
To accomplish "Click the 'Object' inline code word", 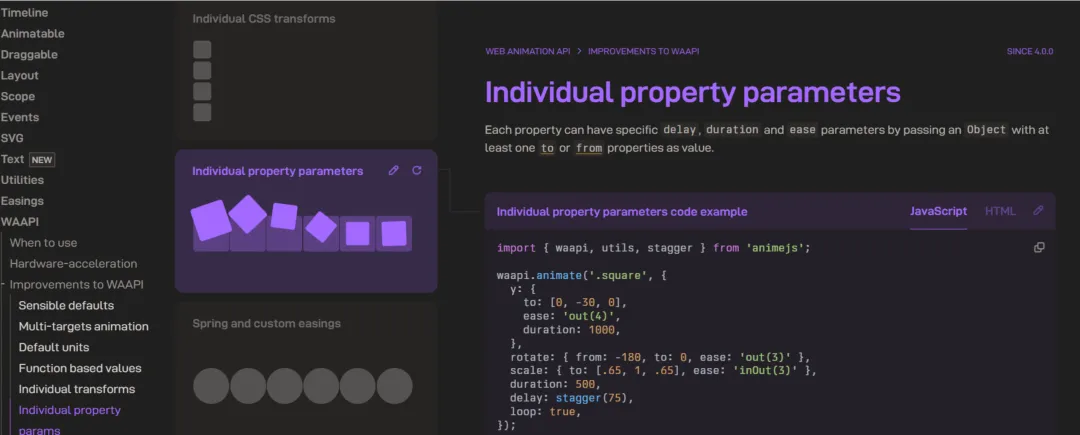I will [x=986, y=129].
